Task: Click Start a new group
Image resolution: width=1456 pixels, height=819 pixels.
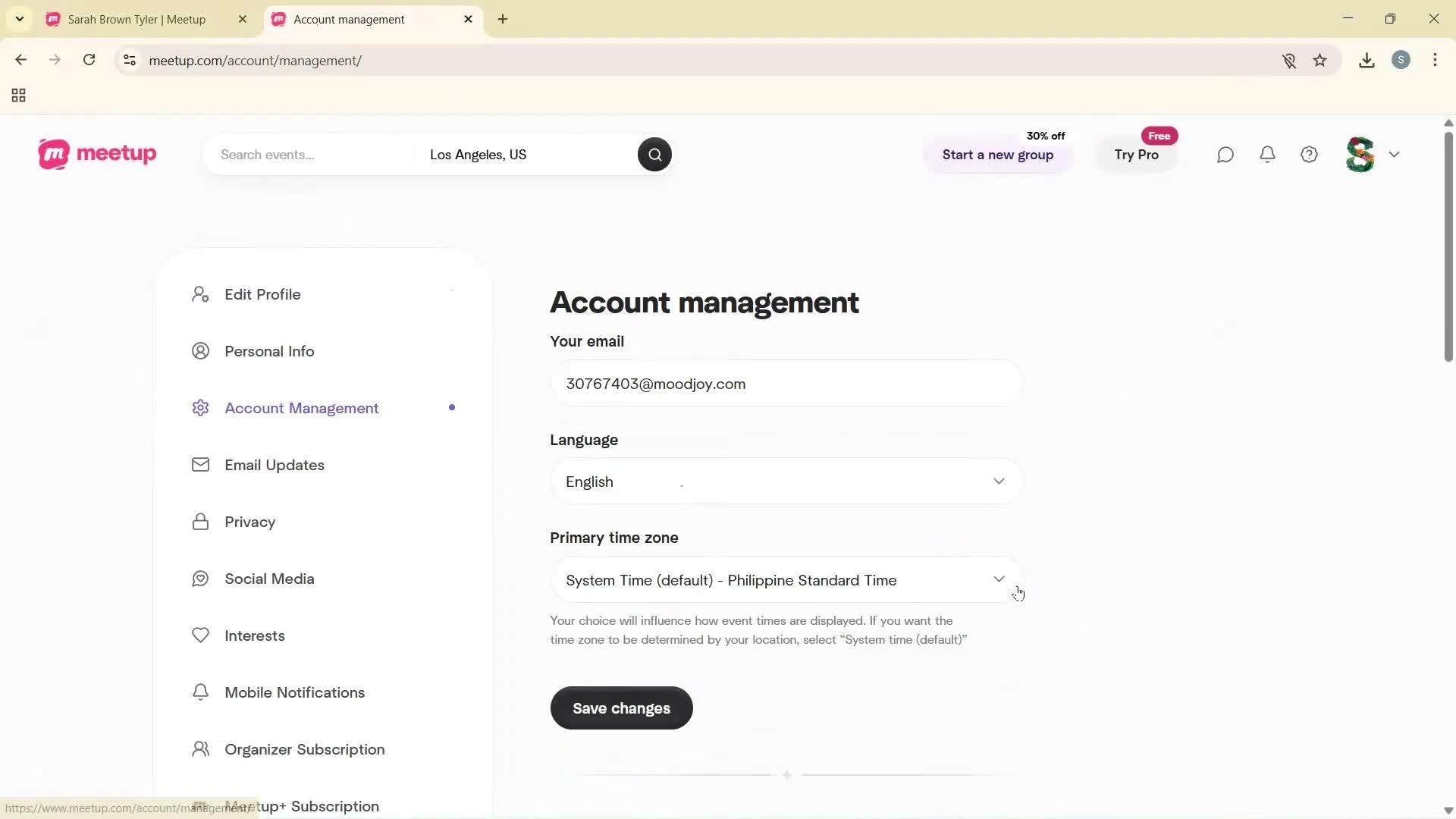Action: (x=997, y=155)
